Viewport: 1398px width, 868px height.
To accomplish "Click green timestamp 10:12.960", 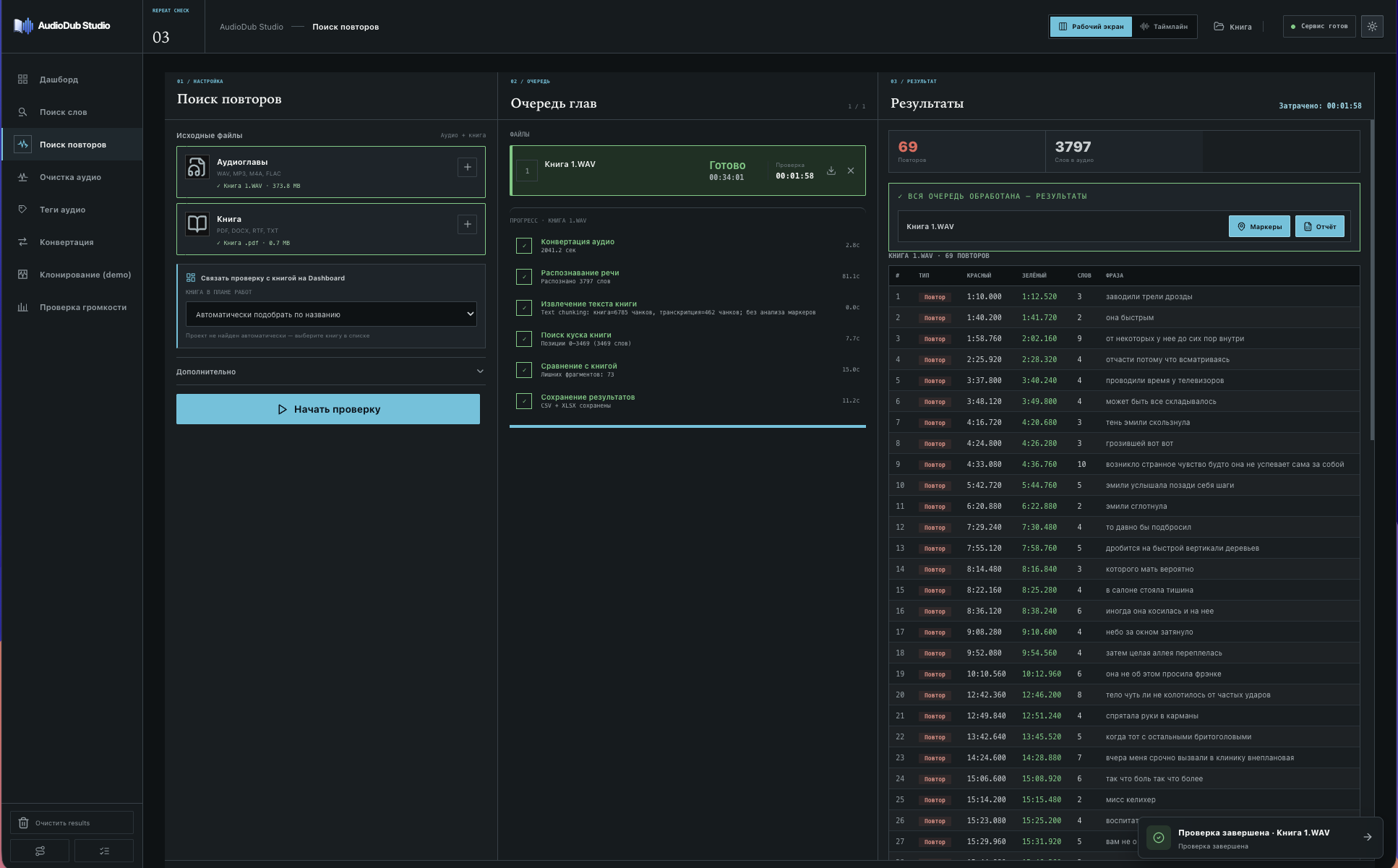I will pos(1041,674).
